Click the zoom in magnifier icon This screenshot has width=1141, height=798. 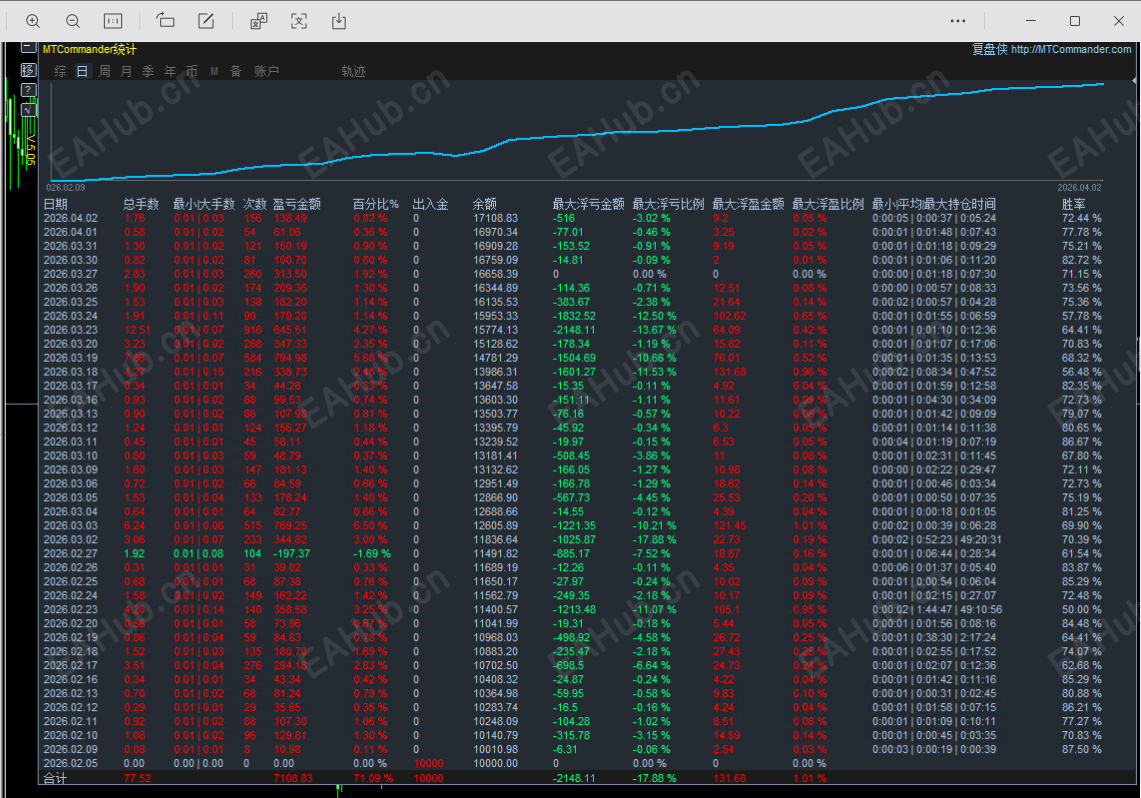(33, 21)
